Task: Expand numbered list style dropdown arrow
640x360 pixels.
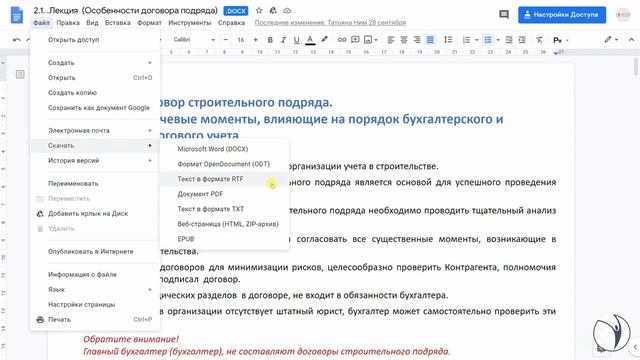Action: [476, 40]
